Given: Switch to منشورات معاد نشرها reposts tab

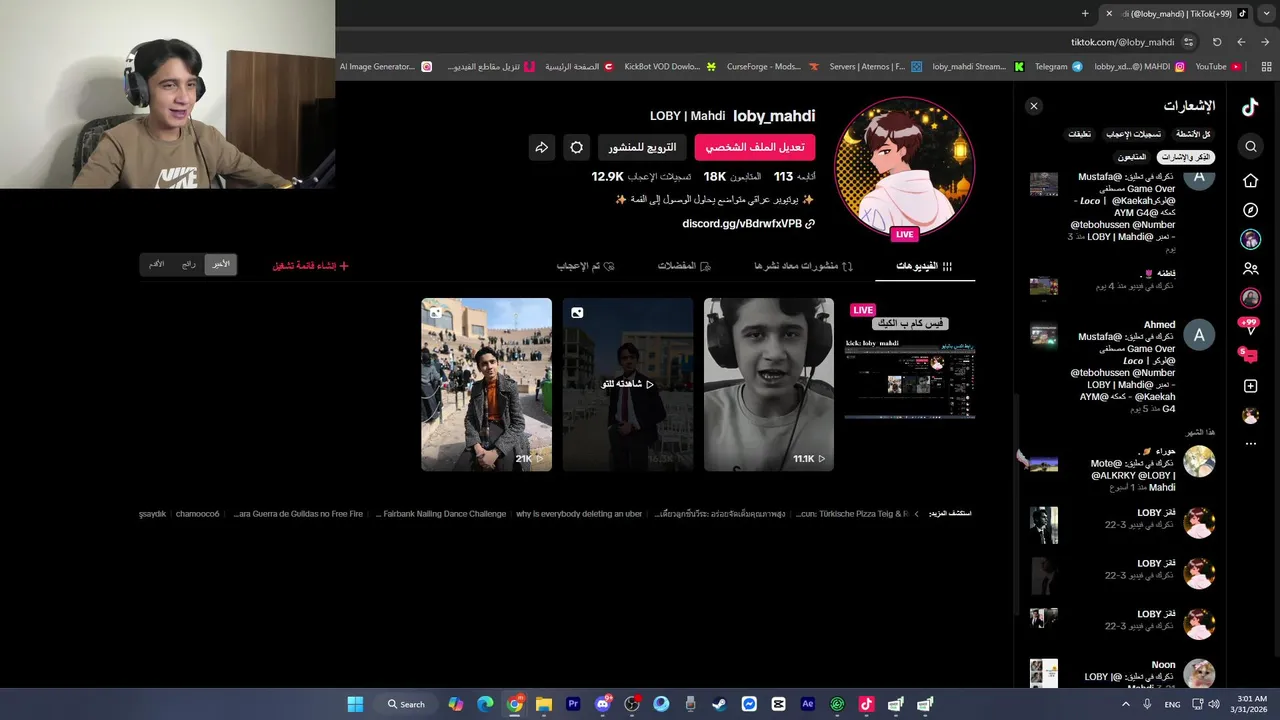Looking at the screenshot, I should (x=804, y=266).
